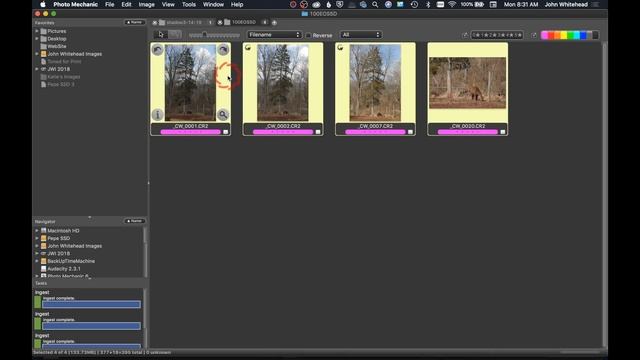The image size is (640, 360).
Task: Click the star rating filter bar
Action: pos(497,35)
